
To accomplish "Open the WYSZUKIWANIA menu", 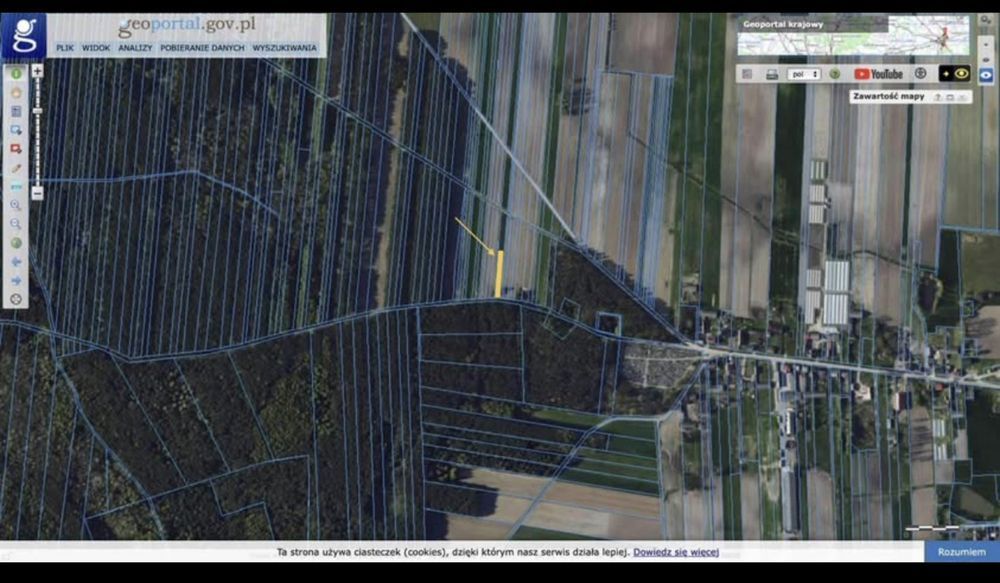I will pos(284,48).
